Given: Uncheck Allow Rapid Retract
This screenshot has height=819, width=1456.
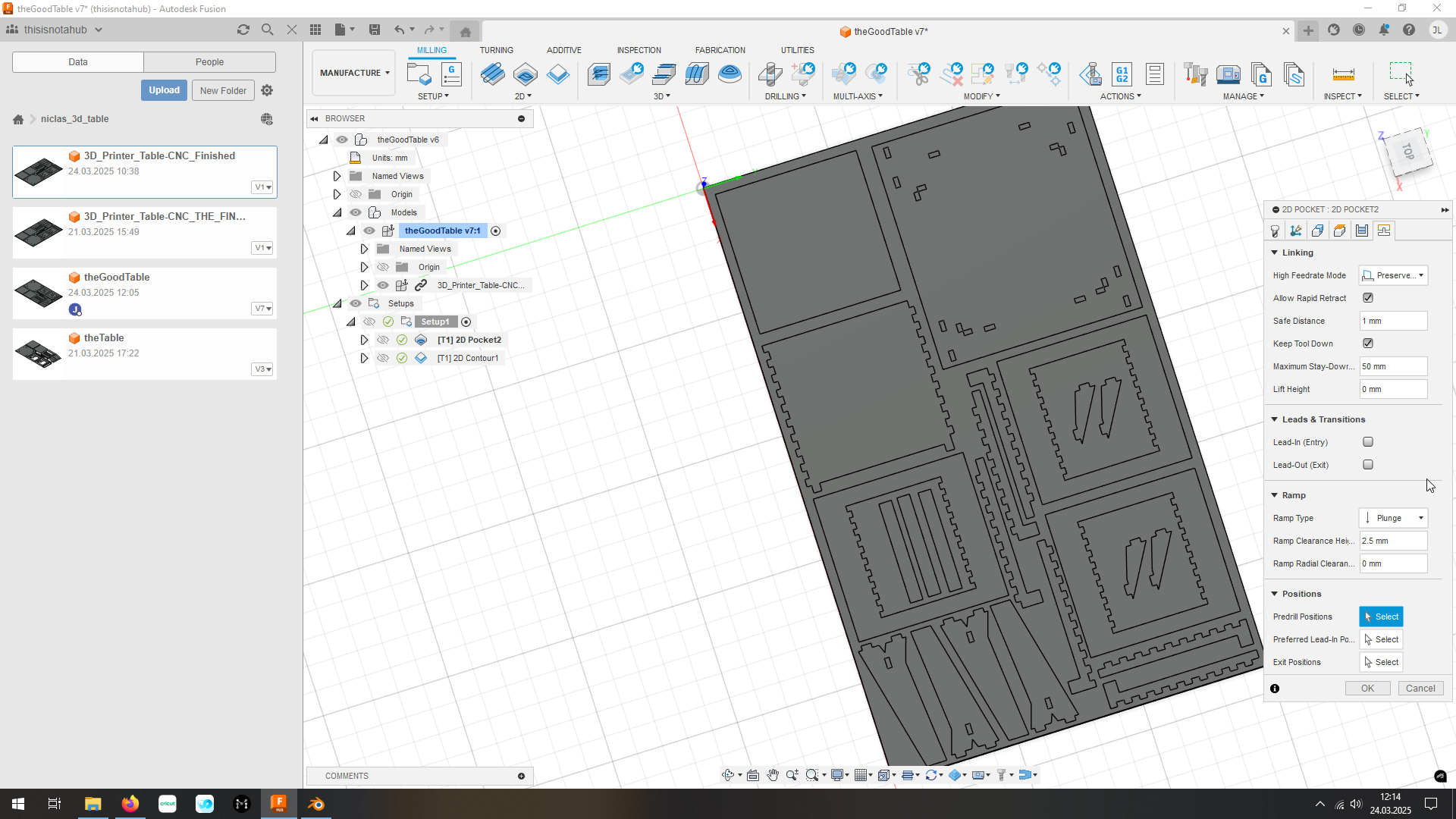Looking at the screenshot, I should [x=1368, y=298].
